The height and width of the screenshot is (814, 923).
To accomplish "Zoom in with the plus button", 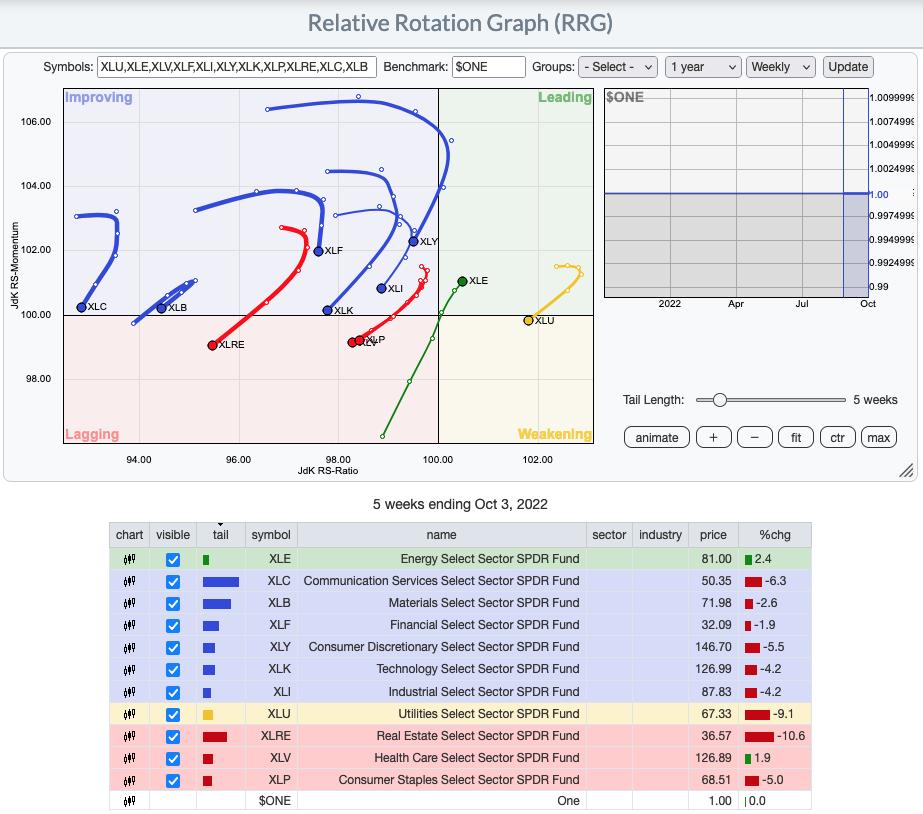I will [713, 437].
